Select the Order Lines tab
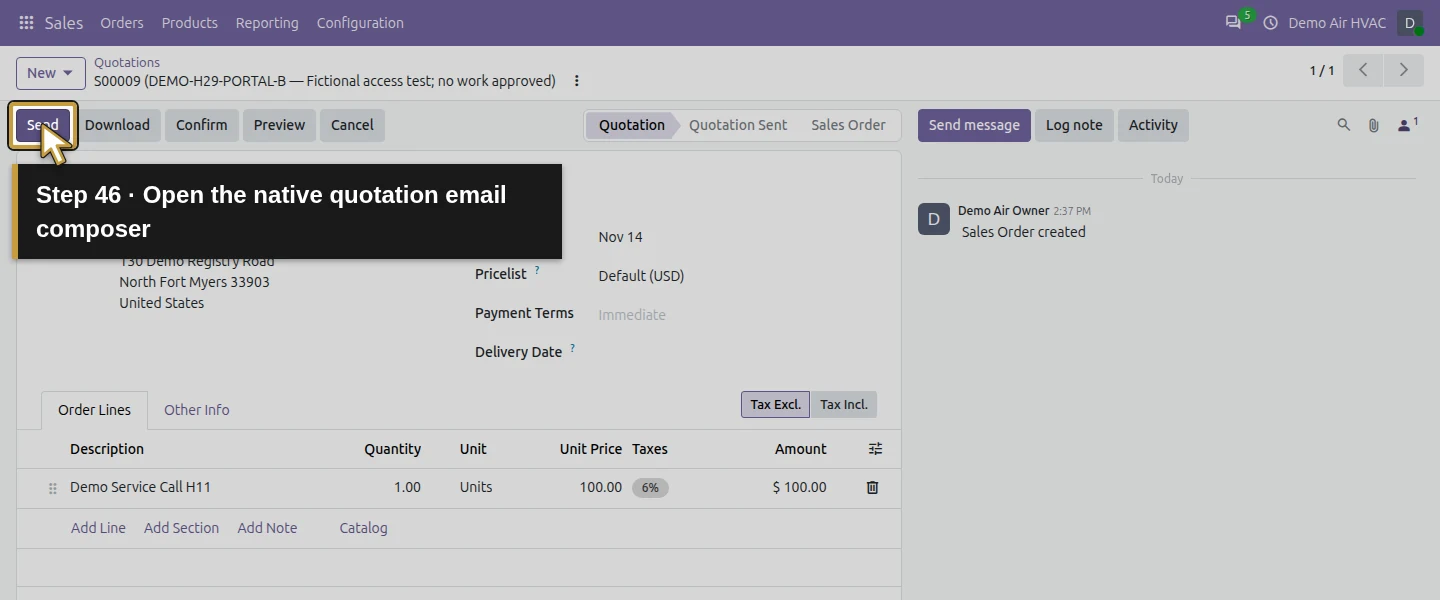The width and height of the screenshot is (1440, 600). coord(94,410)
